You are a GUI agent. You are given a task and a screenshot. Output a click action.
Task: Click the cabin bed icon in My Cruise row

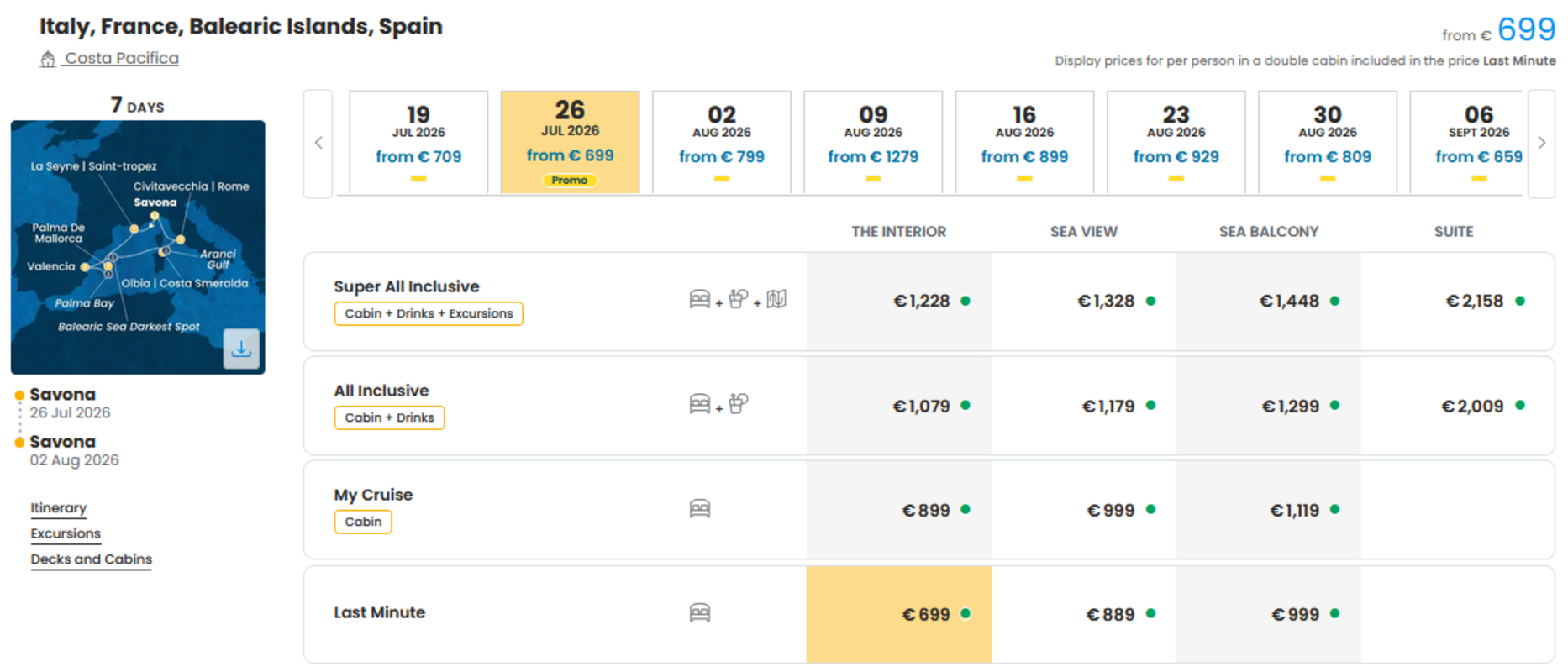(x=699, y=508)
